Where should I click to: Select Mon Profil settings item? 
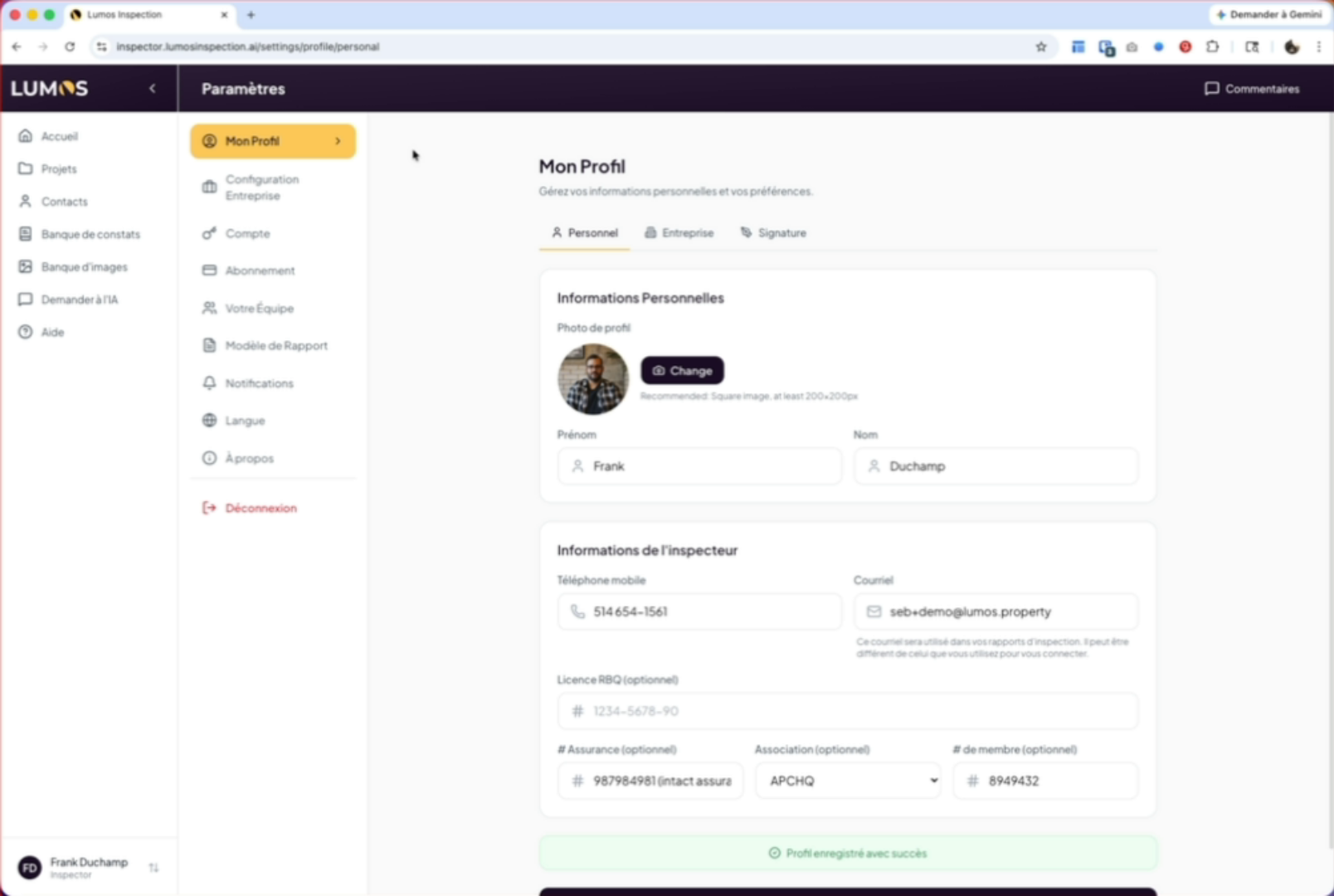tap(273, 141)
